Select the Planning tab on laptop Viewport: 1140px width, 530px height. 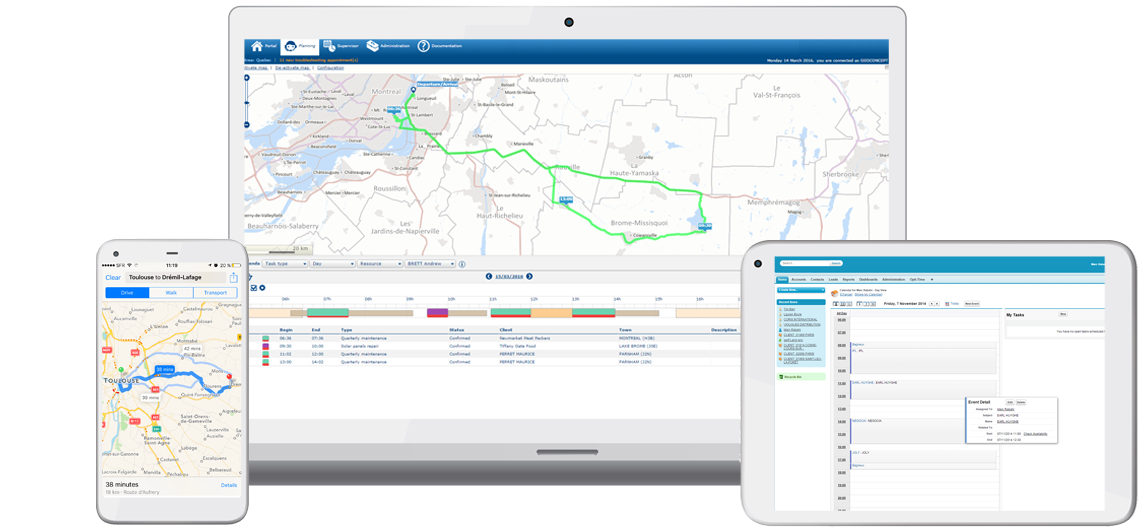[x=300, y=46]
